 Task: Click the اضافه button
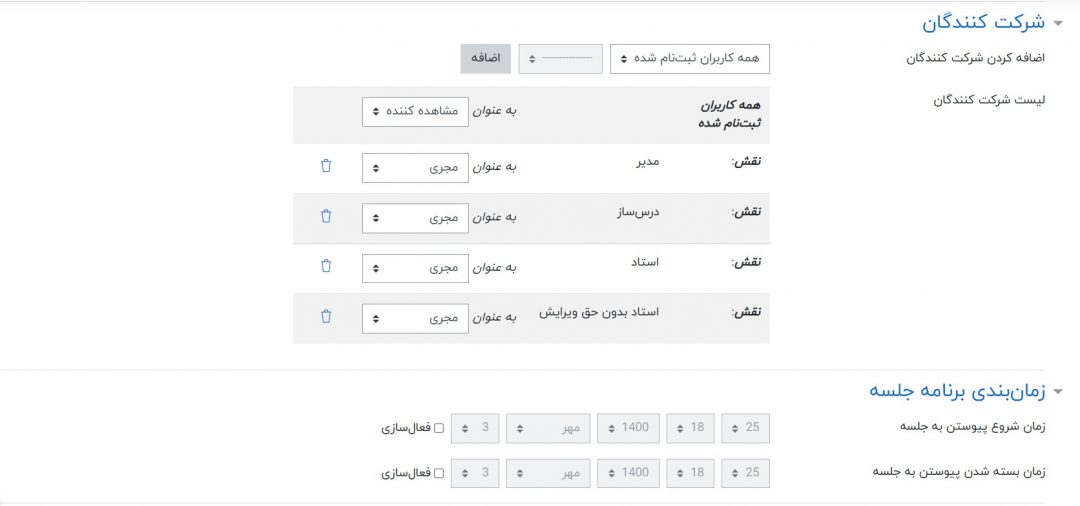(485, 59)
